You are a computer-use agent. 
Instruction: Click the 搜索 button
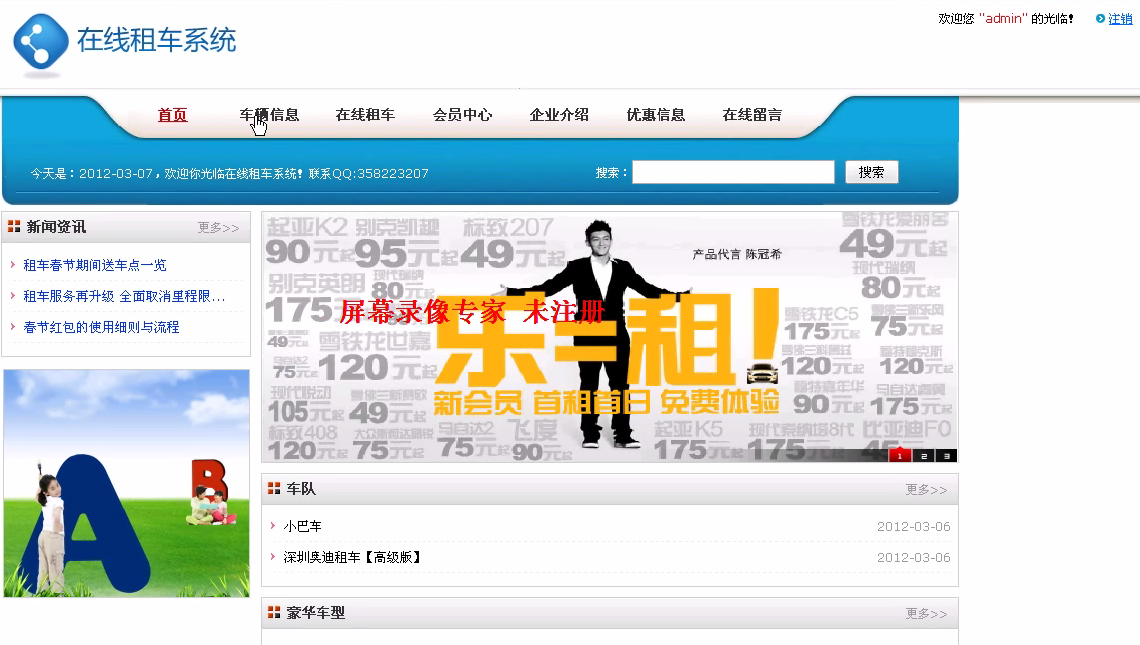pos(872,172)
